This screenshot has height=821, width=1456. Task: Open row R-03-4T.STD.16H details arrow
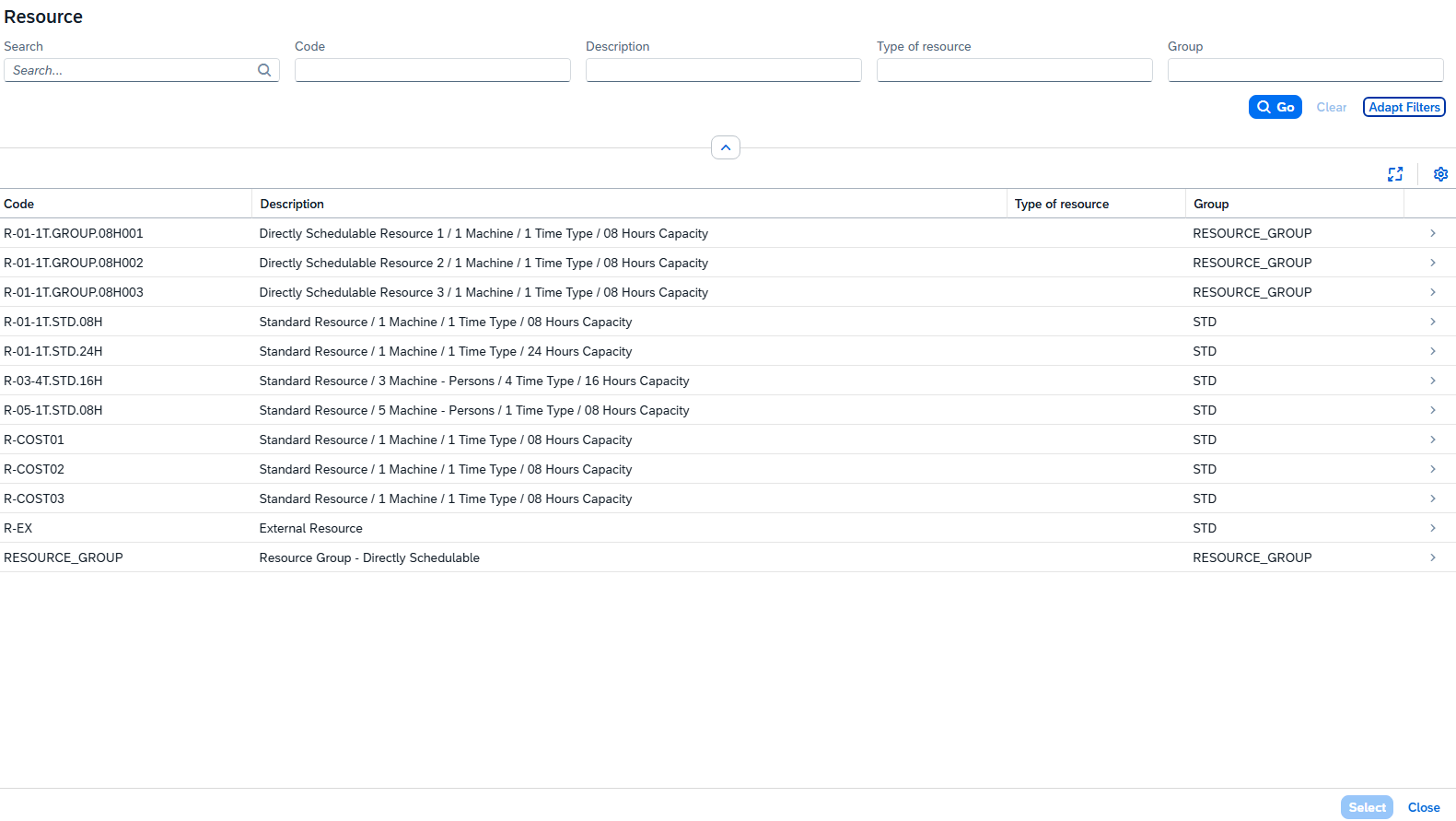[1433, 381]
